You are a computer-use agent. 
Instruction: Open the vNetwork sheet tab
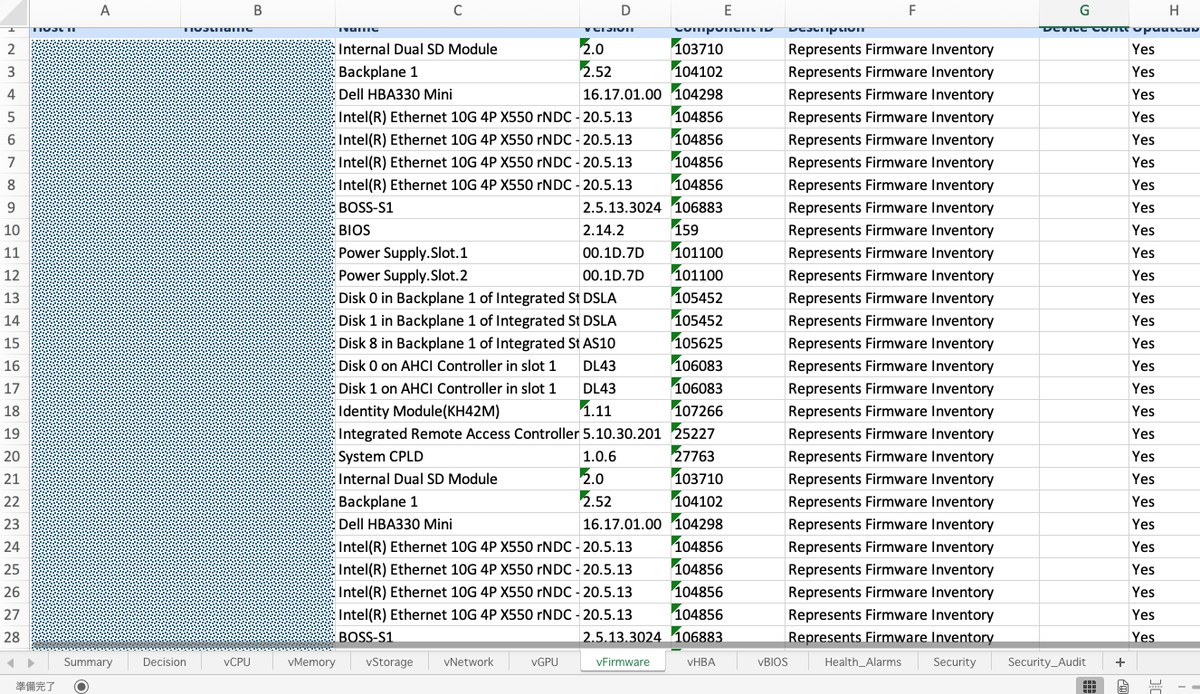pyautogui.click(x=468, y=662)
